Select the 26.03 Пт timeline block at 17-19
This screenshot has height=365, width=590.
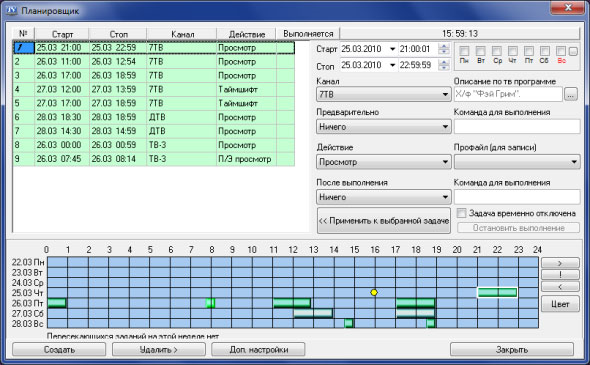(416, 303)
